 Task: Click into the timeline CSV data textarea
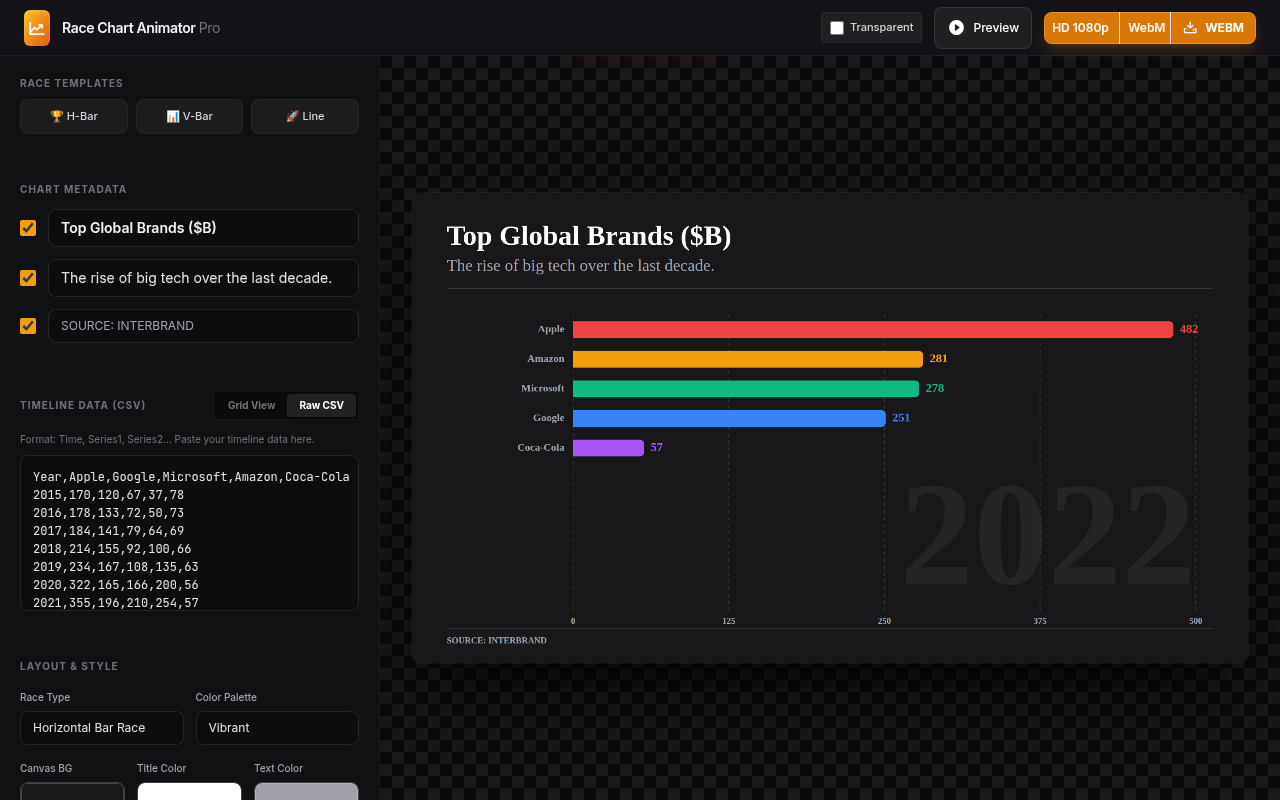(x=189, y=533)
